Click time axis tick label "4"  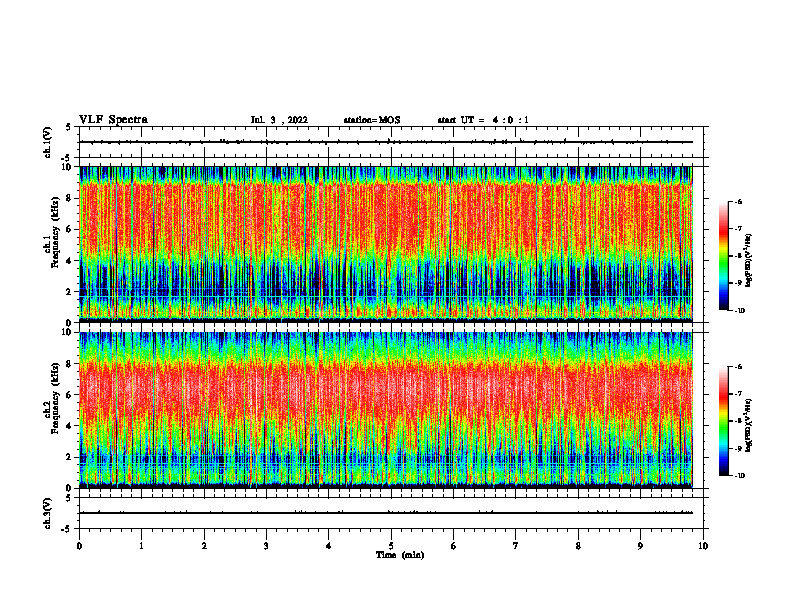329,546
